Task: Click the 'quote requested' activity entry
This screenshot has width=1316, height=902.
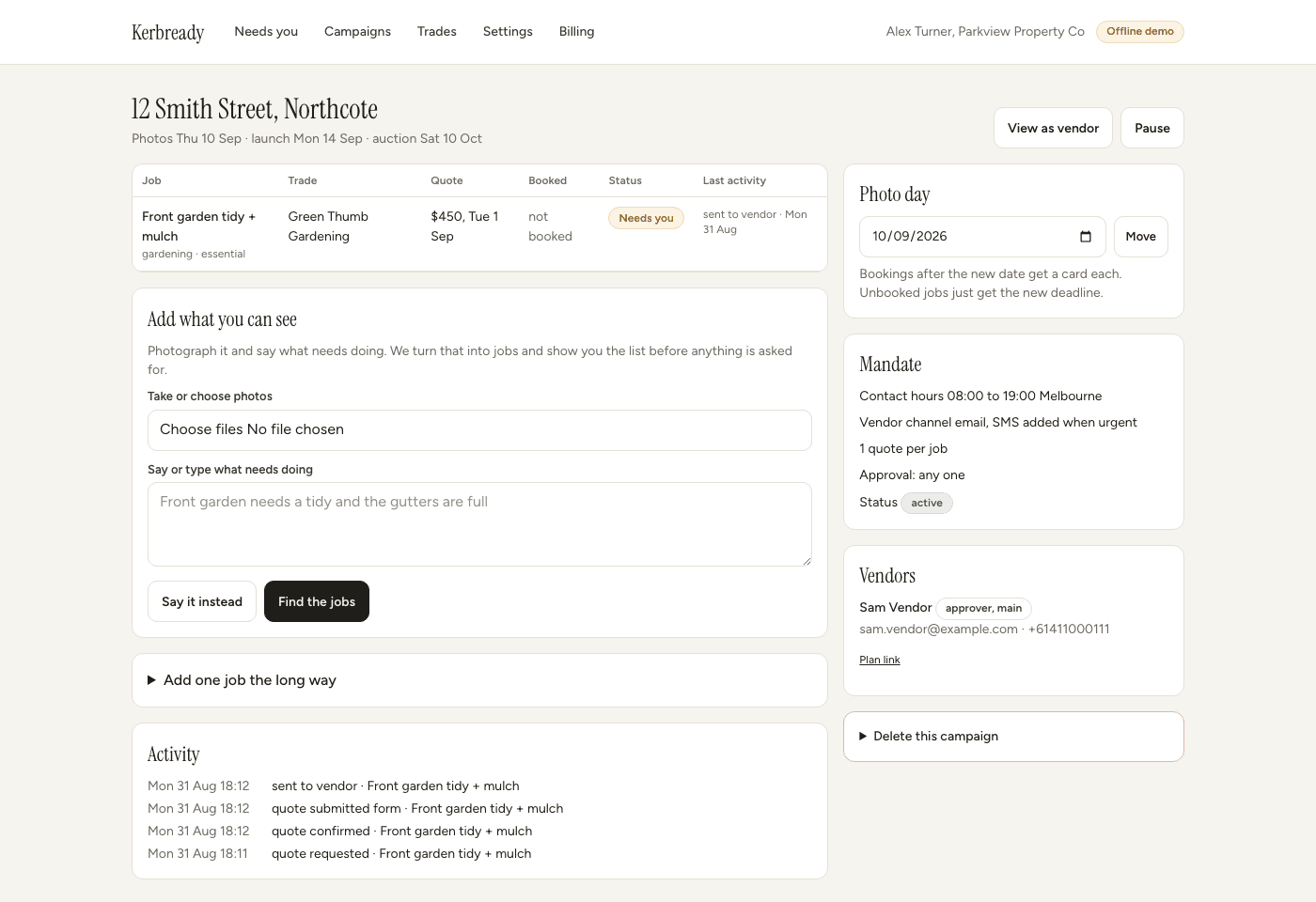Action: [x=401, y=853]
